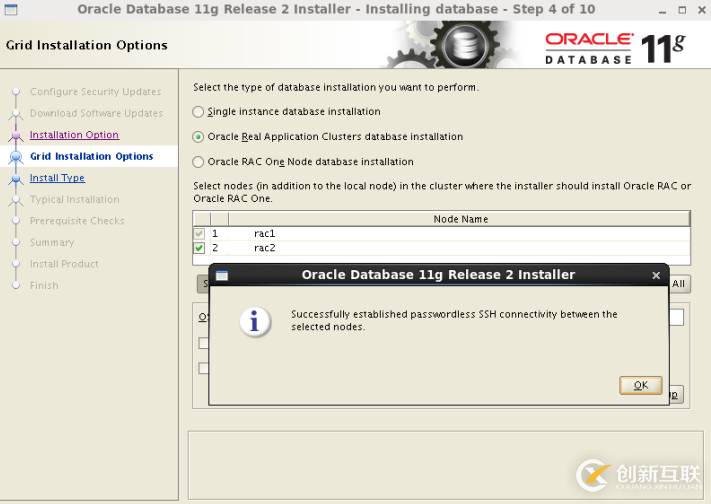
Task: Click OK in the SSH connectivity dialog
Action: tap(640, 385)
